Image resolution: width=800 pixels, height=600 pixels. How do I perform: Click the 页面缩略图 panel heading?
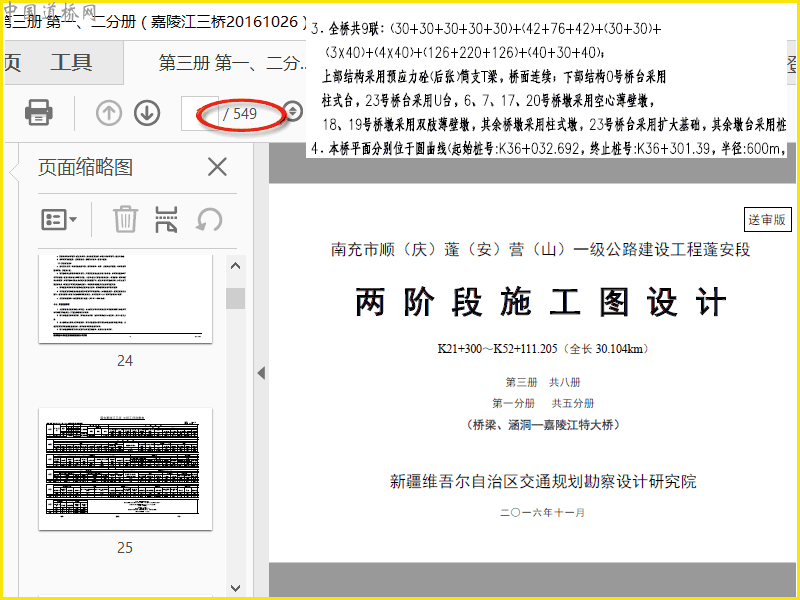(x=86, y=167)
